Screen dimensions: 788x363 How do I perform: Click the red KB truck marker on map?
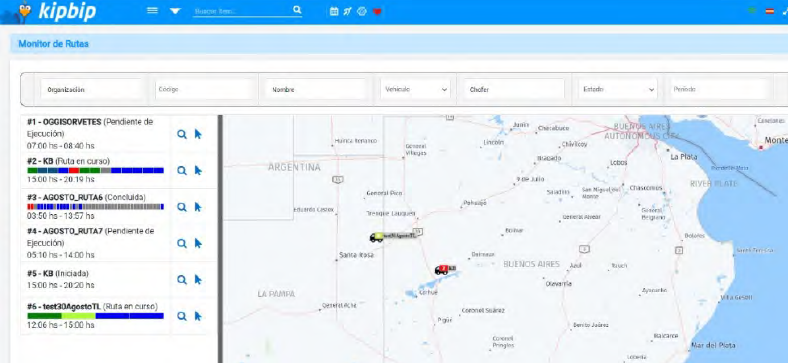point(442,270)
